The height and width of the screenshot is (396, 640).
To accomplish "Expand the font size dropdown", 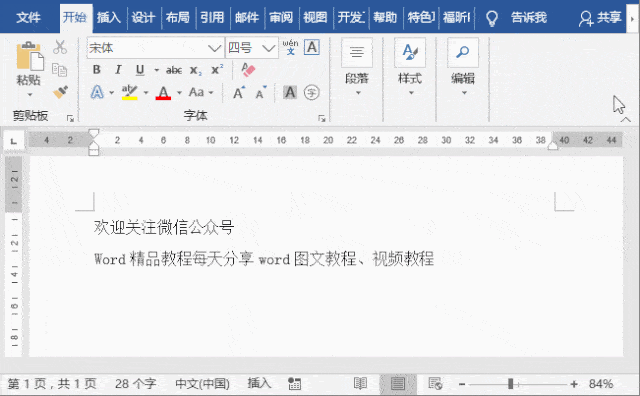I will [x=269, y=48].
